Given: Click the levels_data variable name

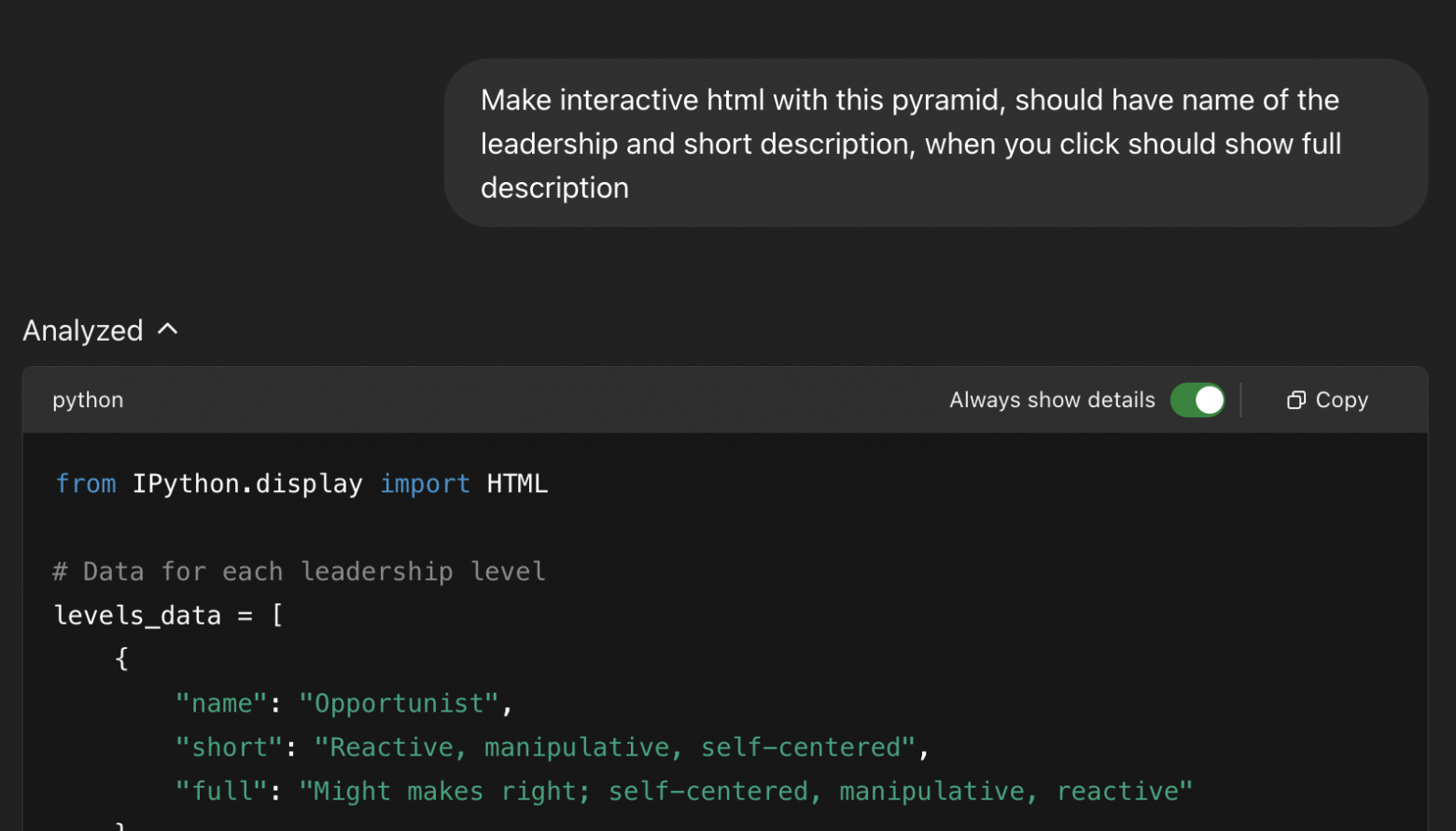Looking at the screenshot, I should click(x=138, y=615).
